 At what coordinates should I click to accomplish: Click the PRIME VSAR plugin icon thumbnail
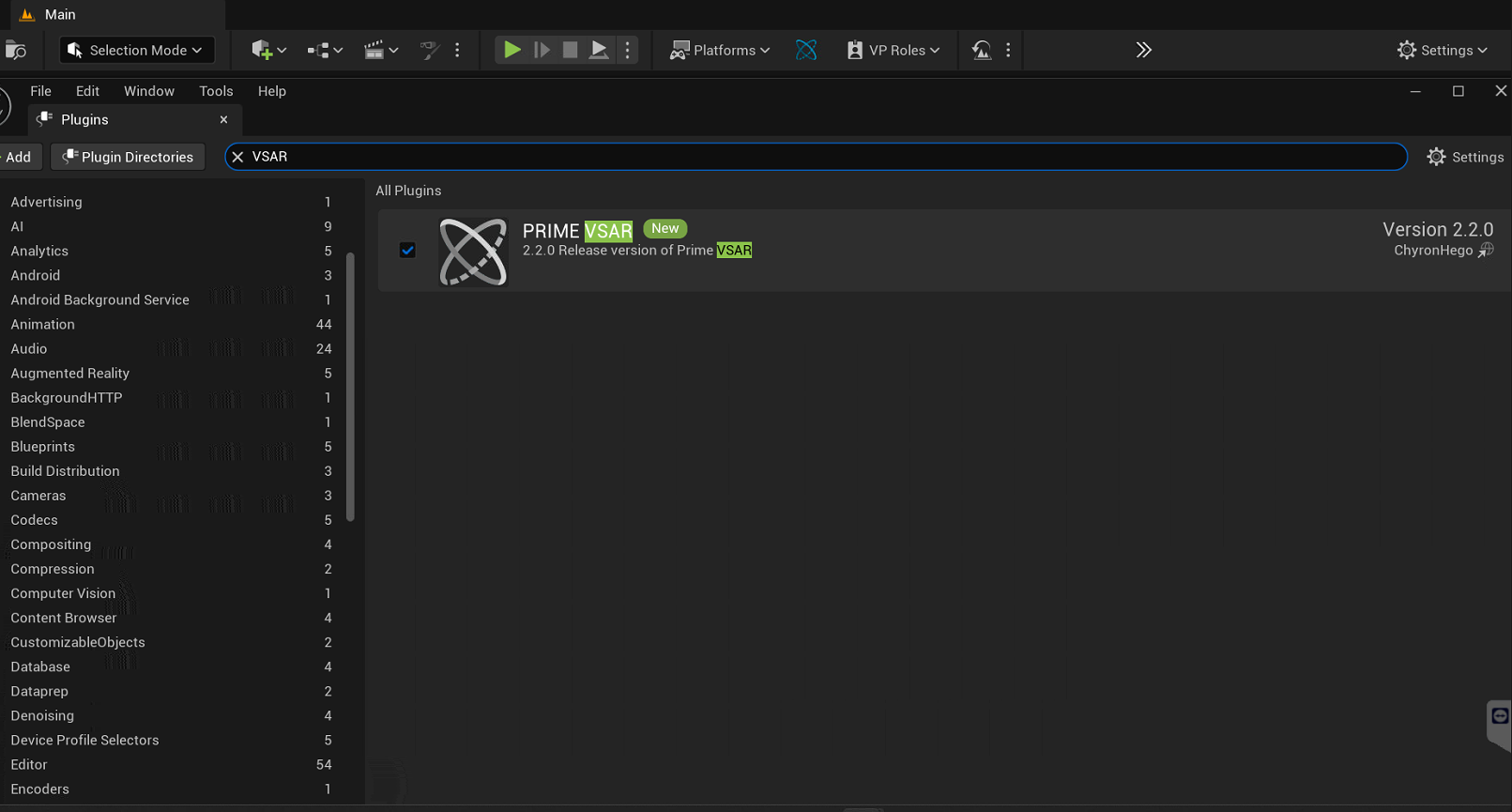click(473, 252)
